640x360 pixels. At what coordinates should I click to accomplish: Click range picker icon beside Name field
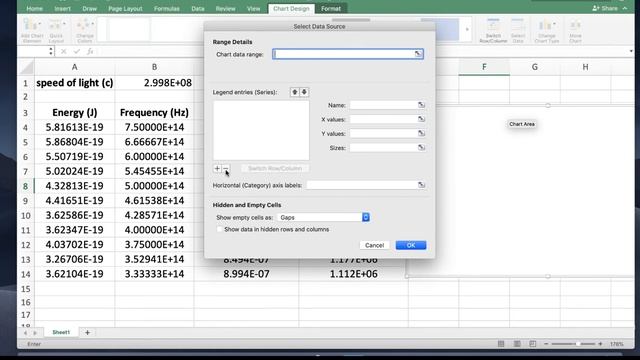tap(421, 105)
